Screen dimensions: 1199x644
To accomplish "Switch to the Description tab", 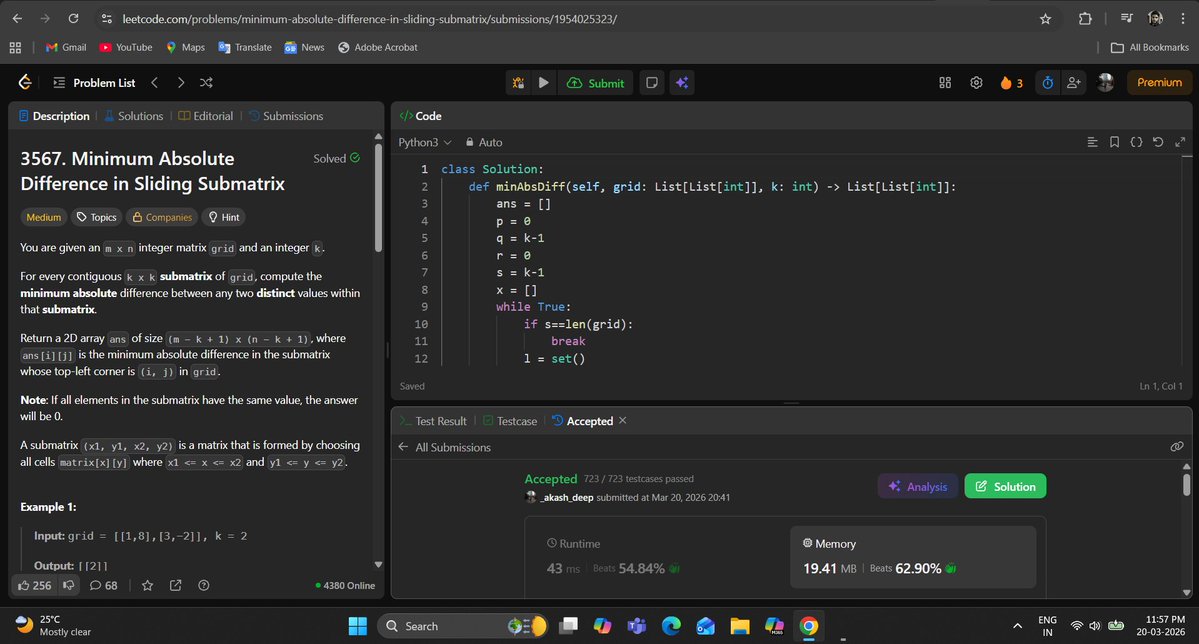I will click(x=54, y=116).
